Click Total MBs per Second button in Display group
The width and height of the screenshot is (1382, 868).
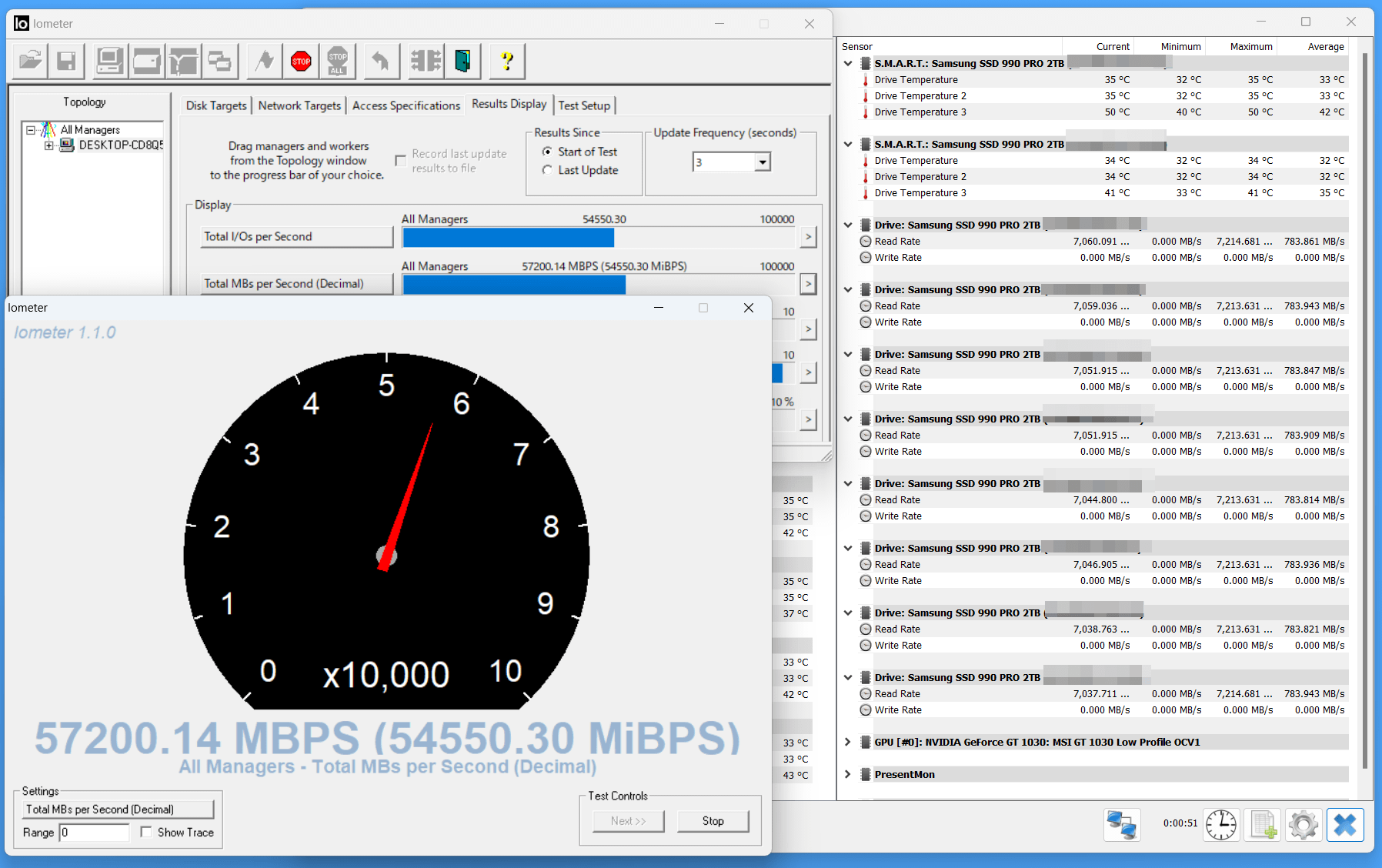tap(297, 284)
